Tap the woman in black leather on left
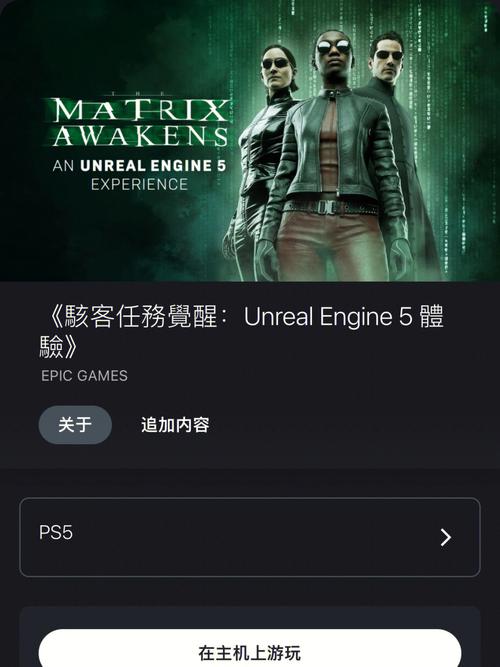 [266, 162]
